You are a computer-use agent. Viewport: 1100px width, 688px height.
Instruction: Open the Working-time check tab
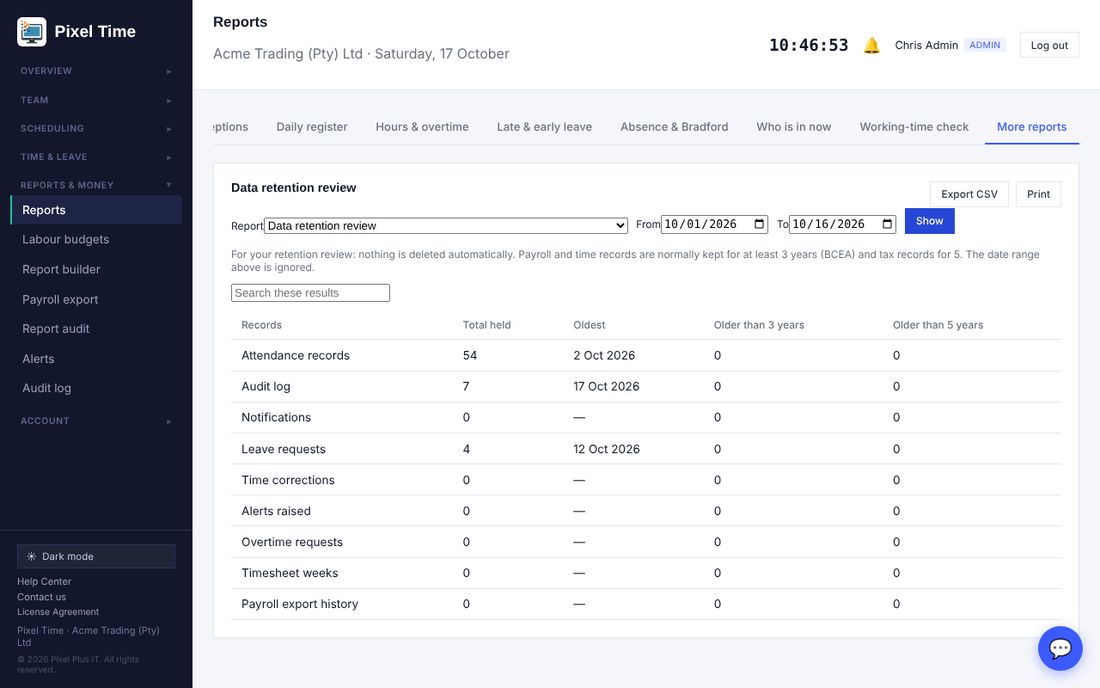tap(914, 127)
